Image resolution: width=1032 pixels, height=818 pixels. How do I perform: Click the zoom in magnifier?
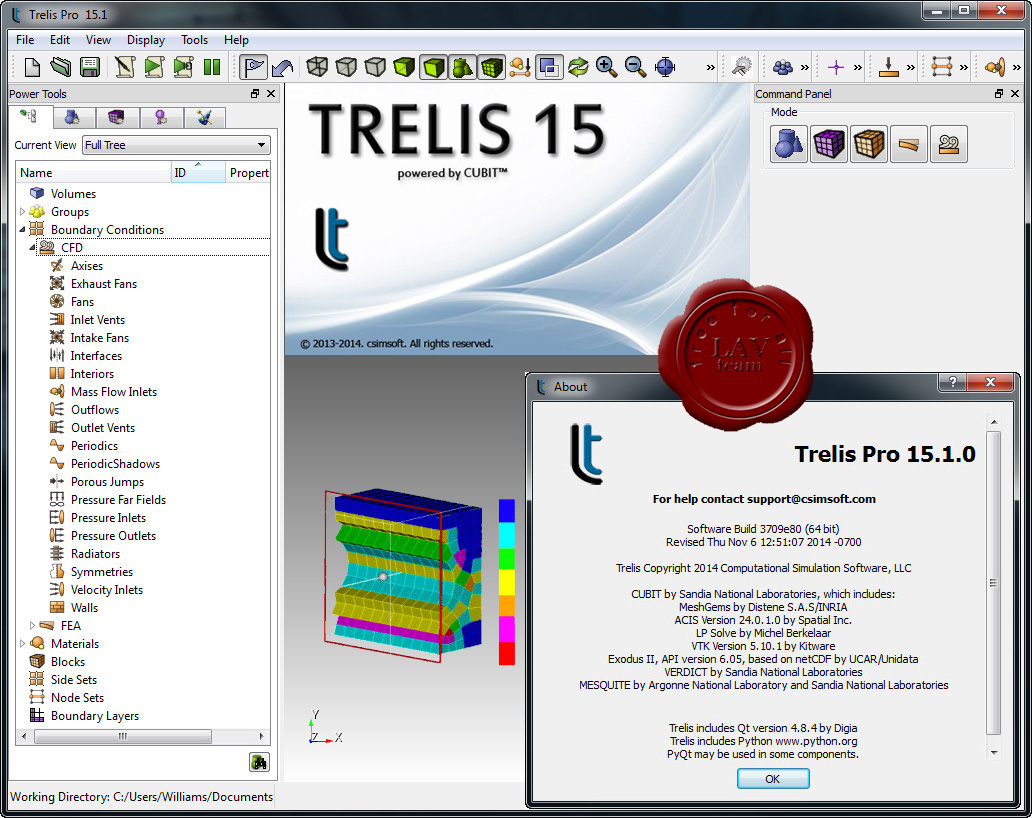[x=606, y=67]
